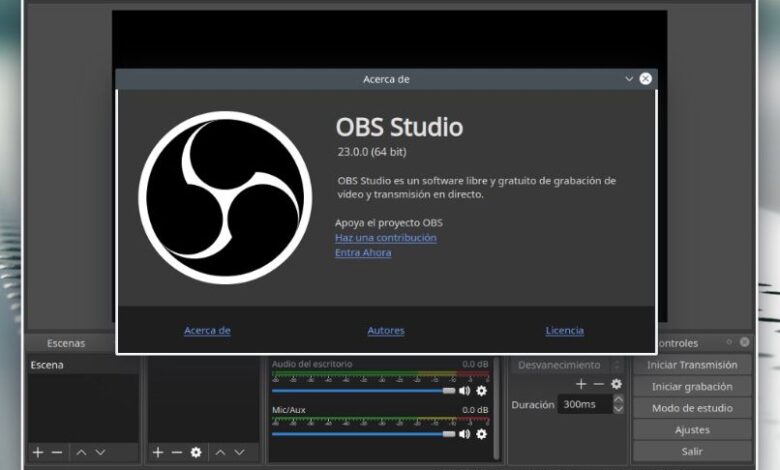
Task: Decrease Duración value with down arrow
Action: 618,409
